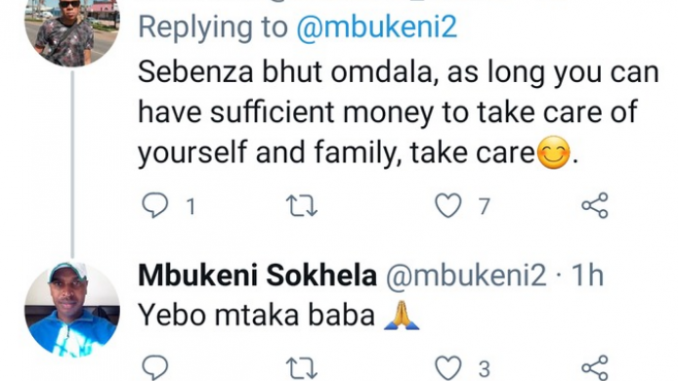
Task: Open the 1h timestamp of the tweet
Action: point(588,275)
